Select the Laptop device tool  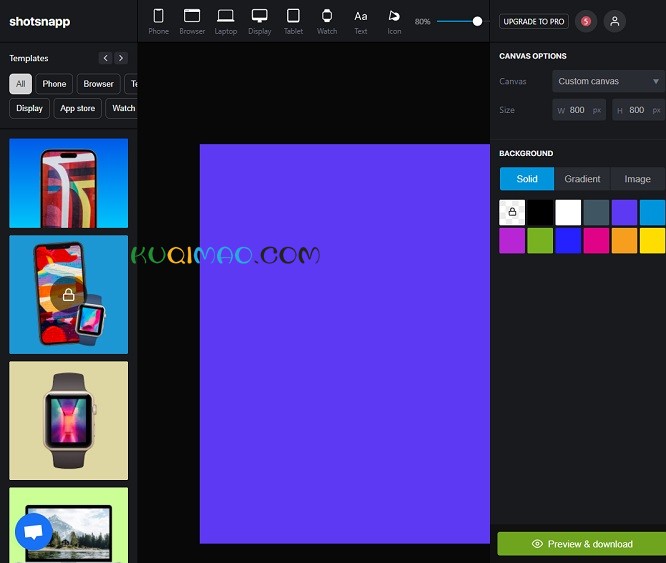(x=226, y=22)
